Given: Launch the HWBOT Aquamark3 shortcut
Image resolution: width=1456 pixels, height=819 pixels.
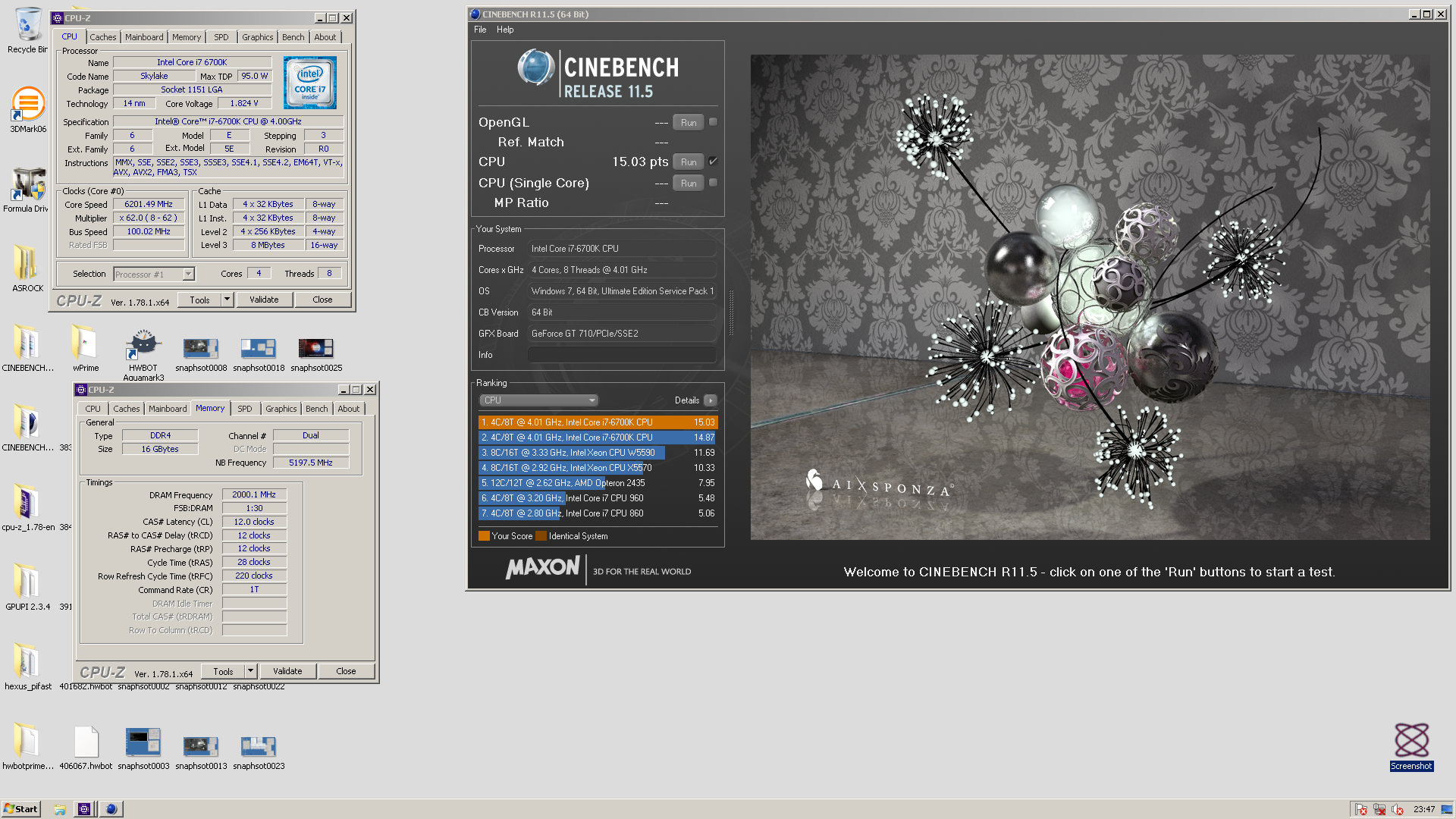Looking at the screenshot, I should (143, 345).
